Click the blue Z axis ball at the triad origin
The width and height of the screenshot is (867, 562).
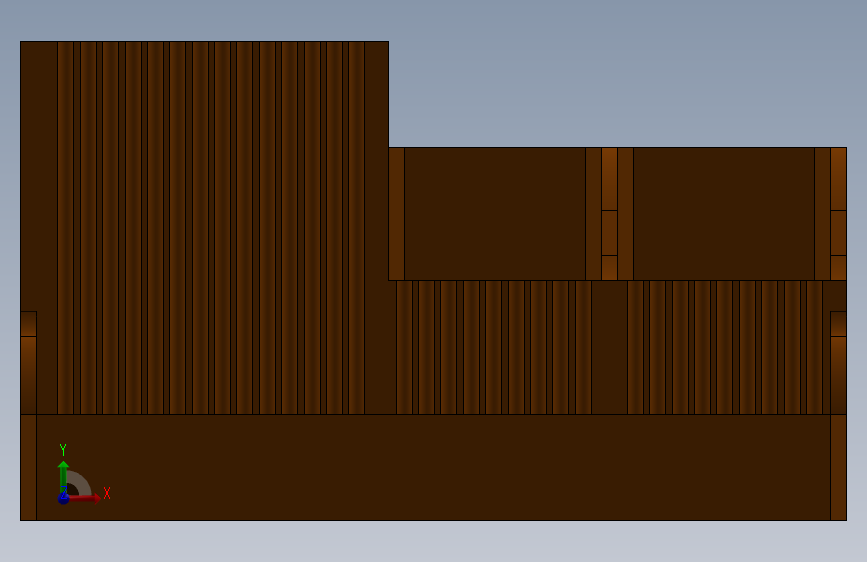[x=64, y=498]
